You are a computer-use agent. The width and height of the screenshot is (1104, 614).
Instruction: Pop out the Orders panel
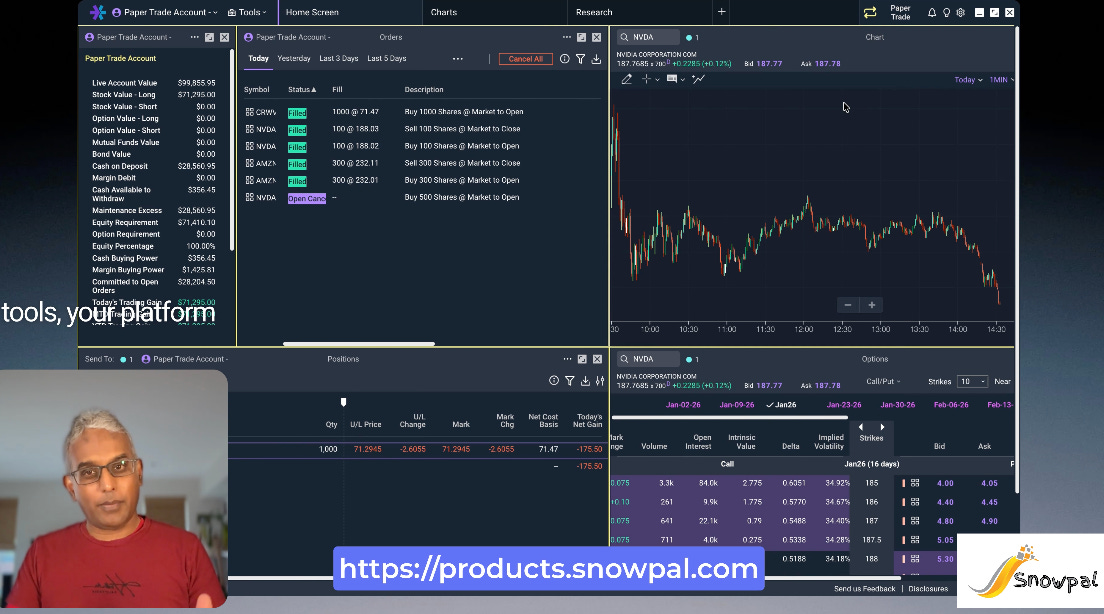pos(582,37)
